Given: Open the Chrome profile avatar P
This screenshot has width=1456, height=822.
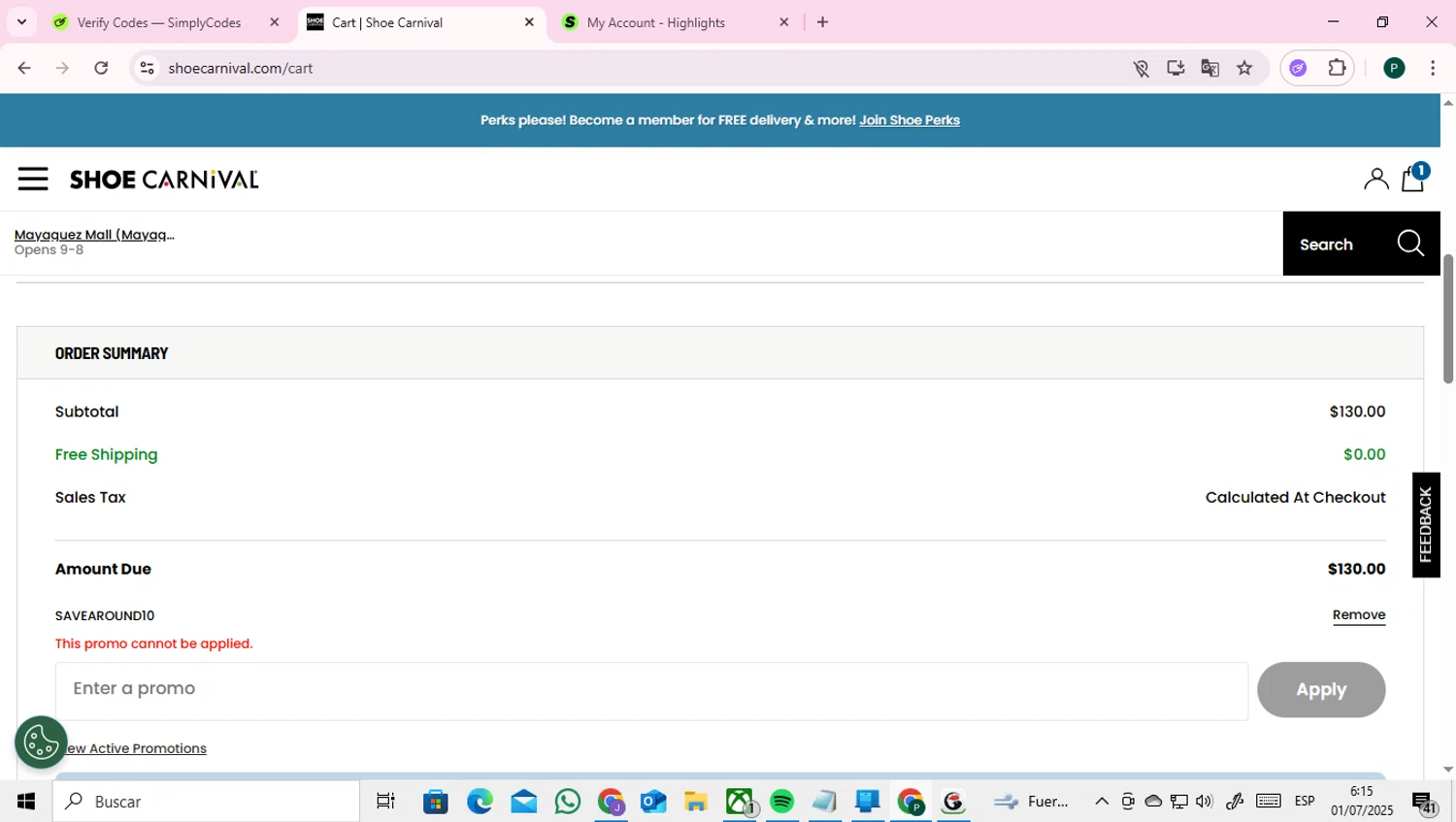Looking at the screenshot, I should (x=1394, y=68).
